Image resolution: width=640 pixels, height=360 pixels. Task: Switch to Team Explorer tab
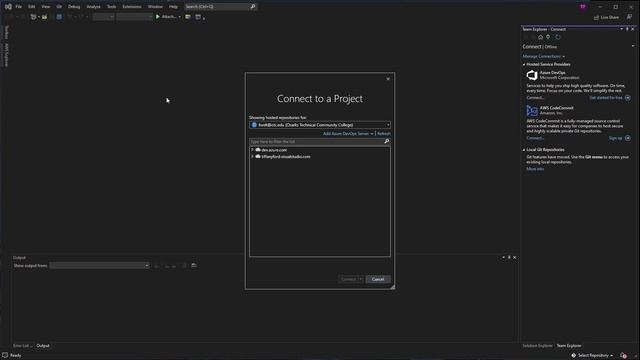569,346
